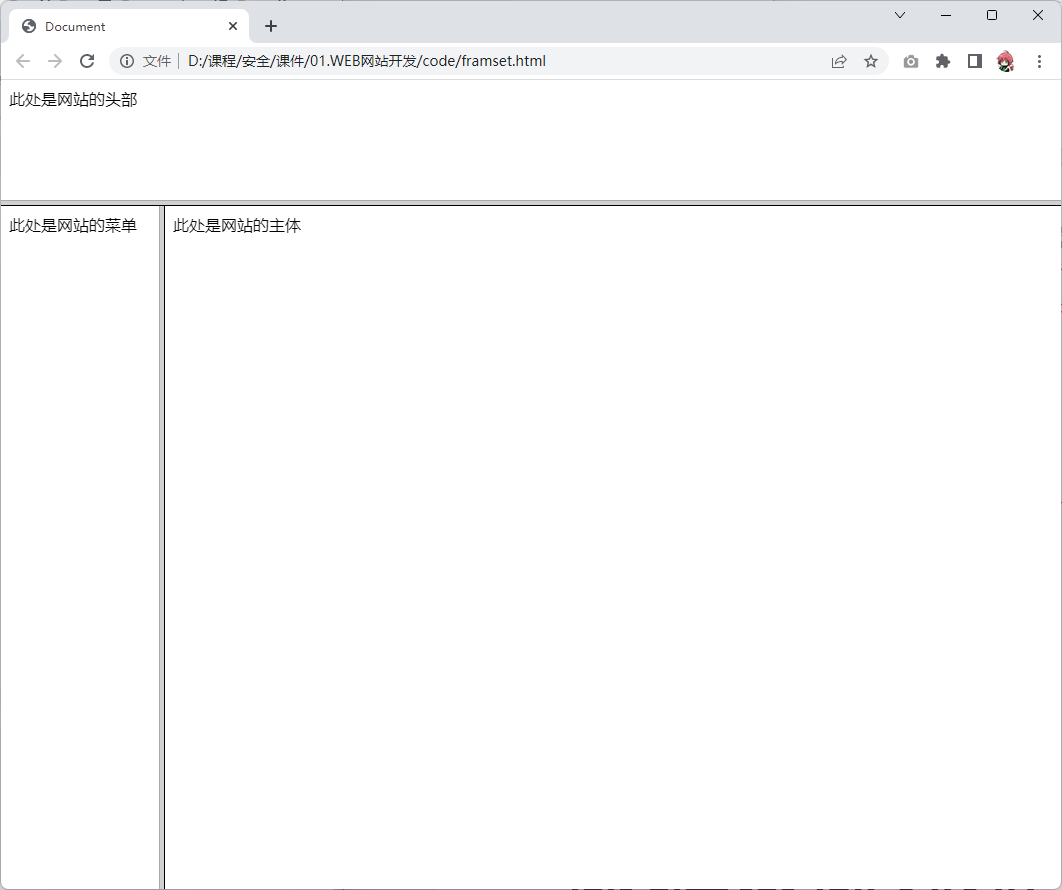Click the text 此处是网站的头部 in the header frame
This screenshot has height=890, width=1062.
pos(73,100)
